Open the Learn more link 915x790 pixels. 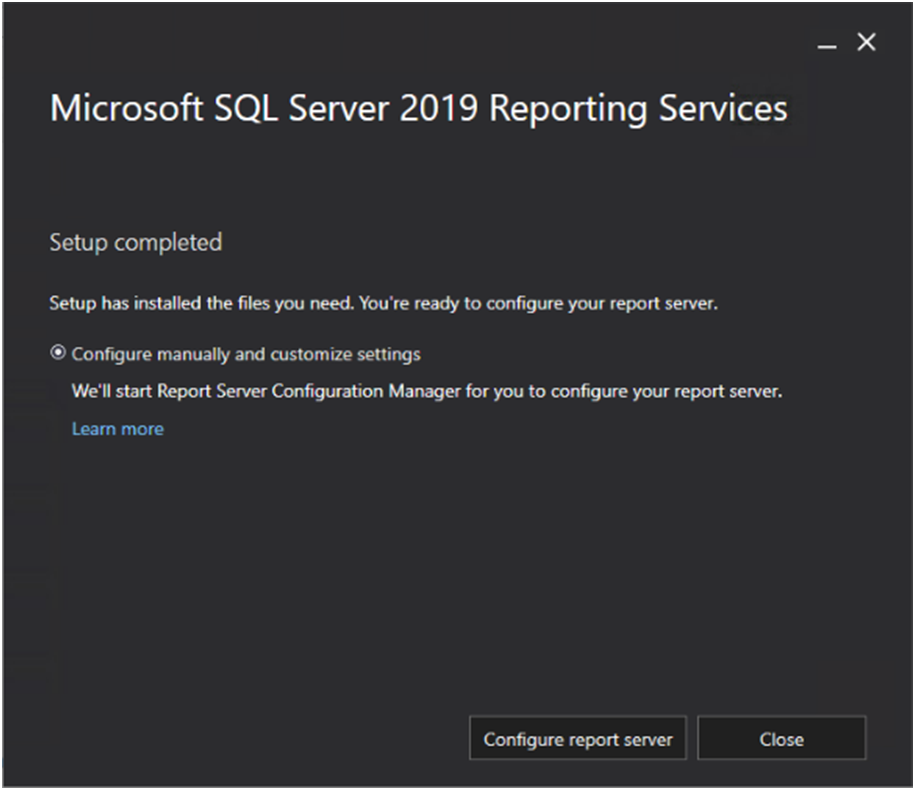pos(117,429)
